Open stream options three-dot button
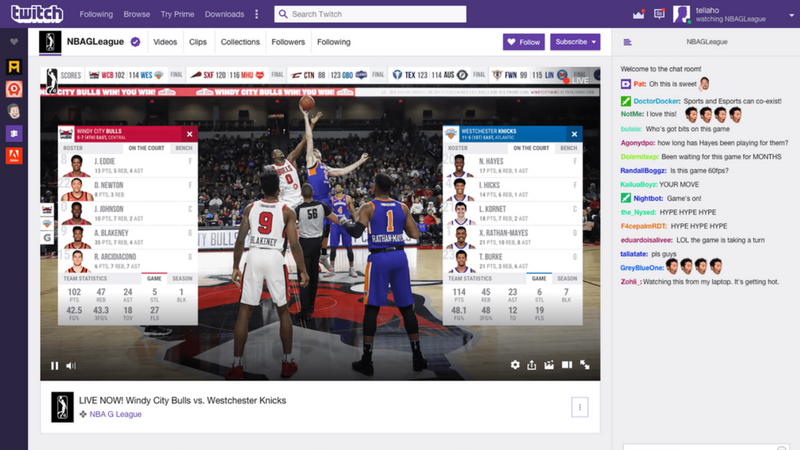 580,407
